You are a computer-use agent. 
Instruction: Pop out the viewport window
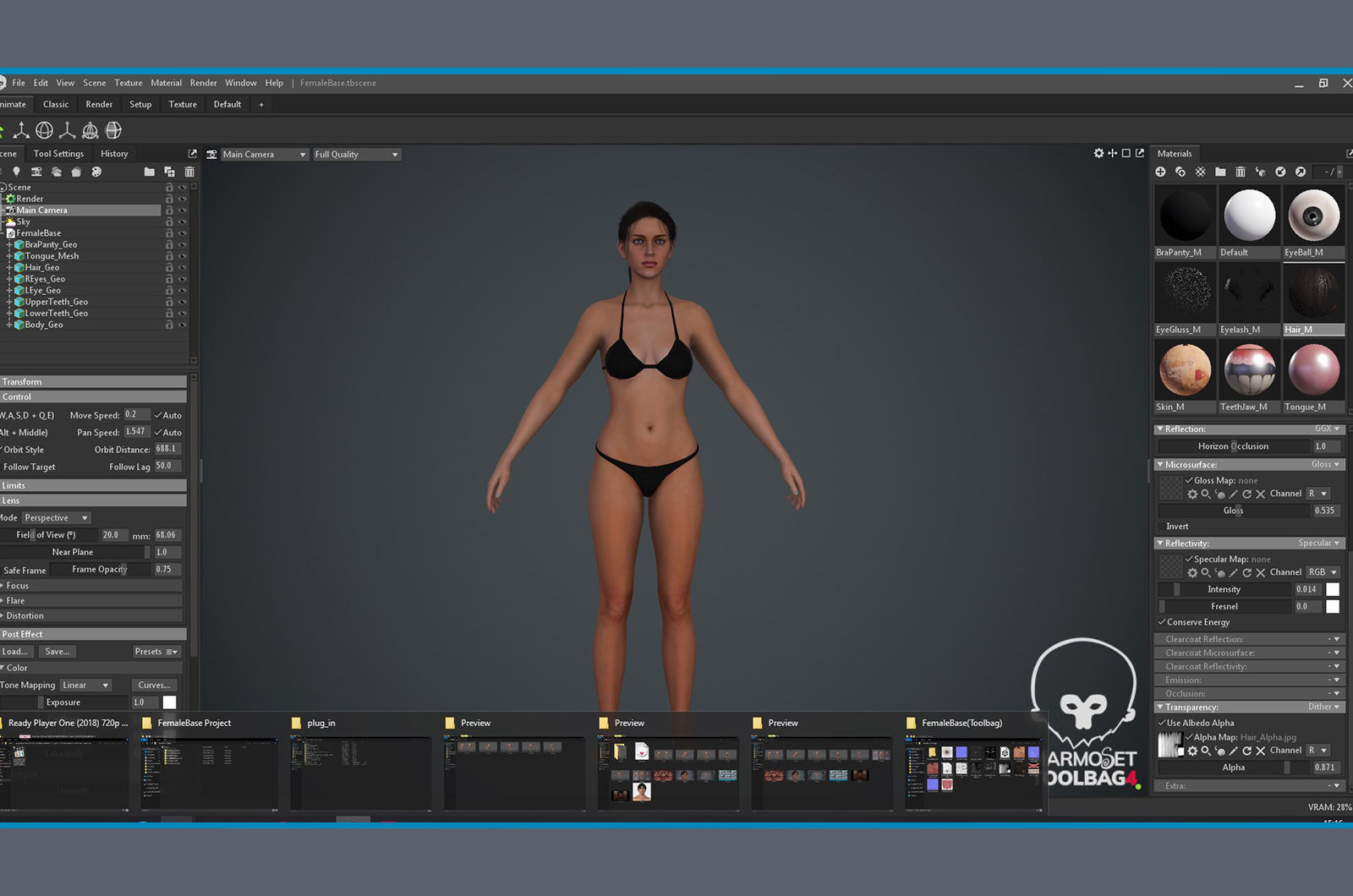pos(1140,153)
